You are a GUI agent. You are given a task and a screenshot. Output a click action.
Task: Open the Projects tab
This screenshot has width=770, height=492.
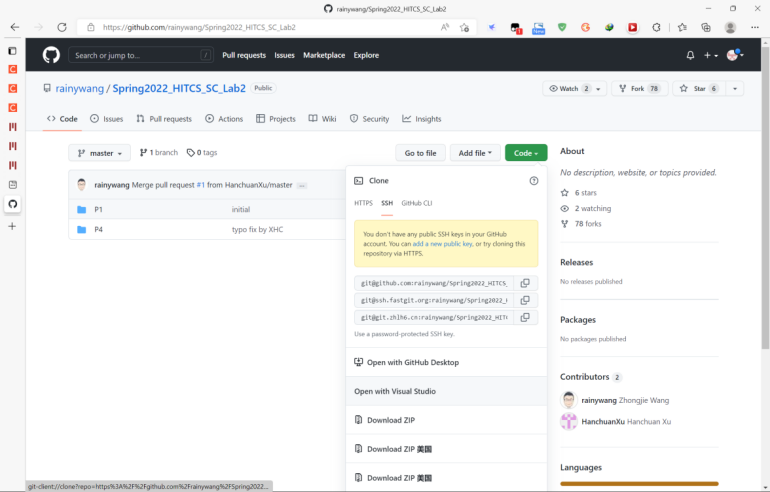[276, 119]
